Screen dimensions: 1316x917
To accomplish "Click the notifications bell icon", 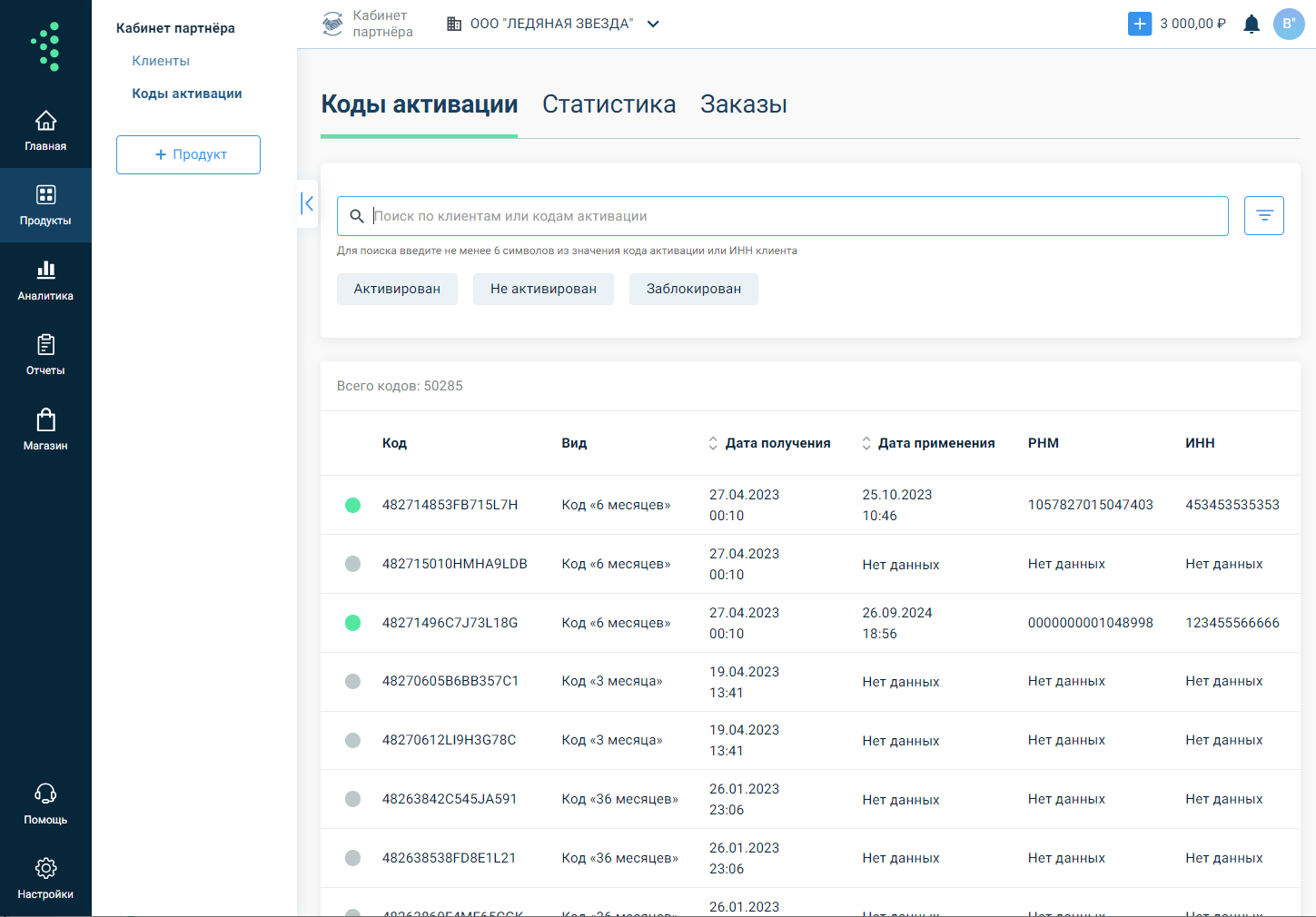I will 1252,25.
